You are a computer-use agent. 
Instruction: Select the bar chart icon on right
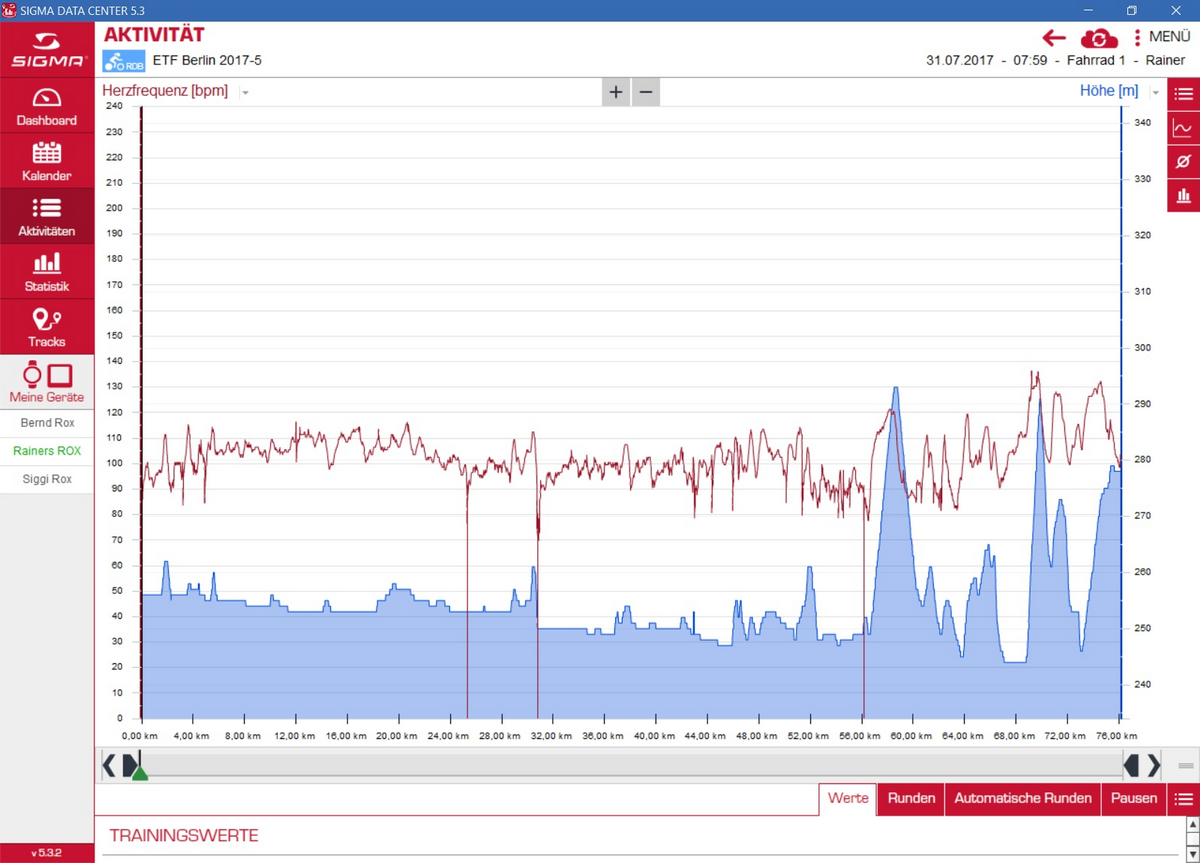point(1183,196)
